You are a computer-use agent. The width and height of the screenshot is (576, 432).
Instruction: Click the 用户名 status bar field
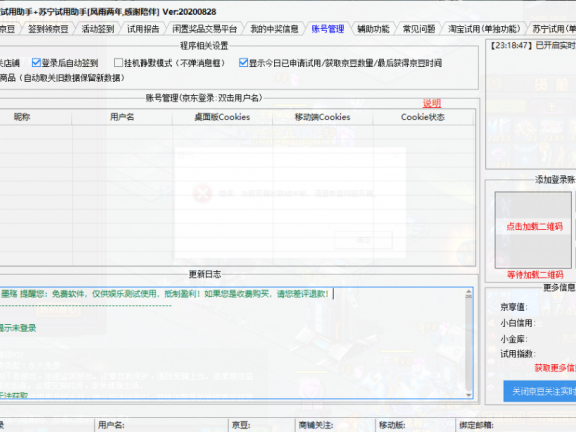(161, 425)
